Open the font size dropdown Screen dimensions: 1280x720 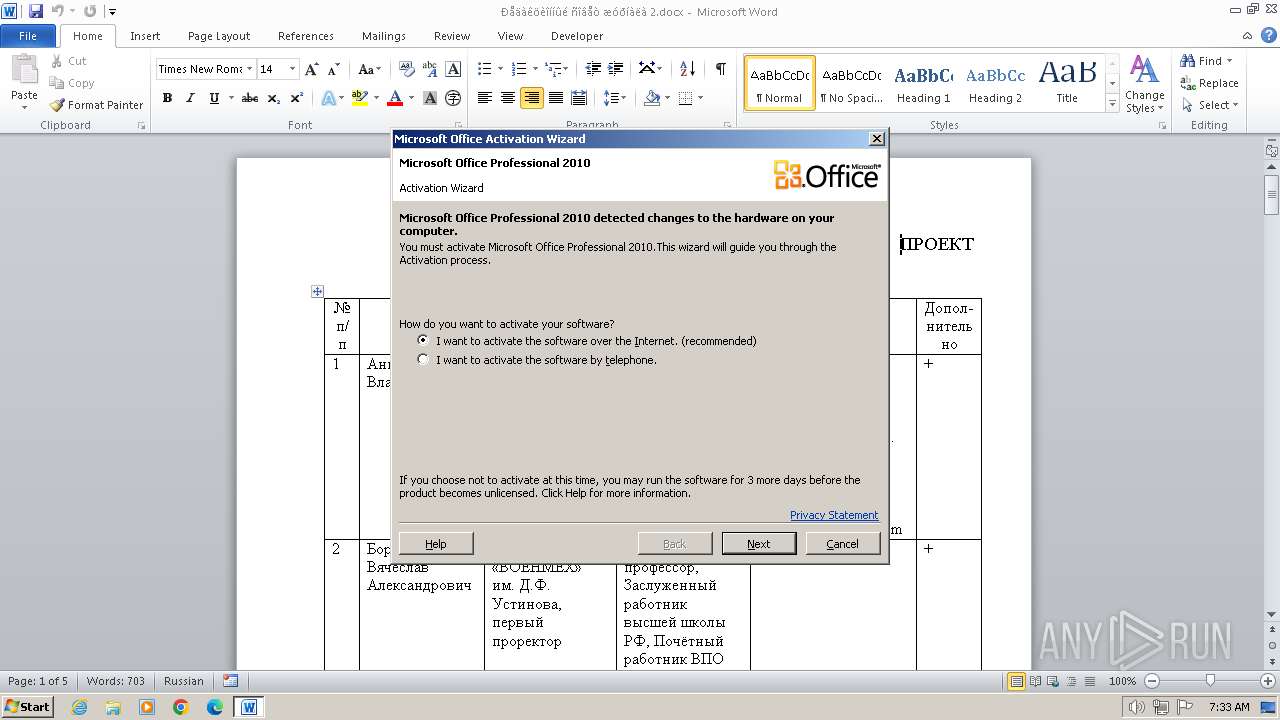293,69
